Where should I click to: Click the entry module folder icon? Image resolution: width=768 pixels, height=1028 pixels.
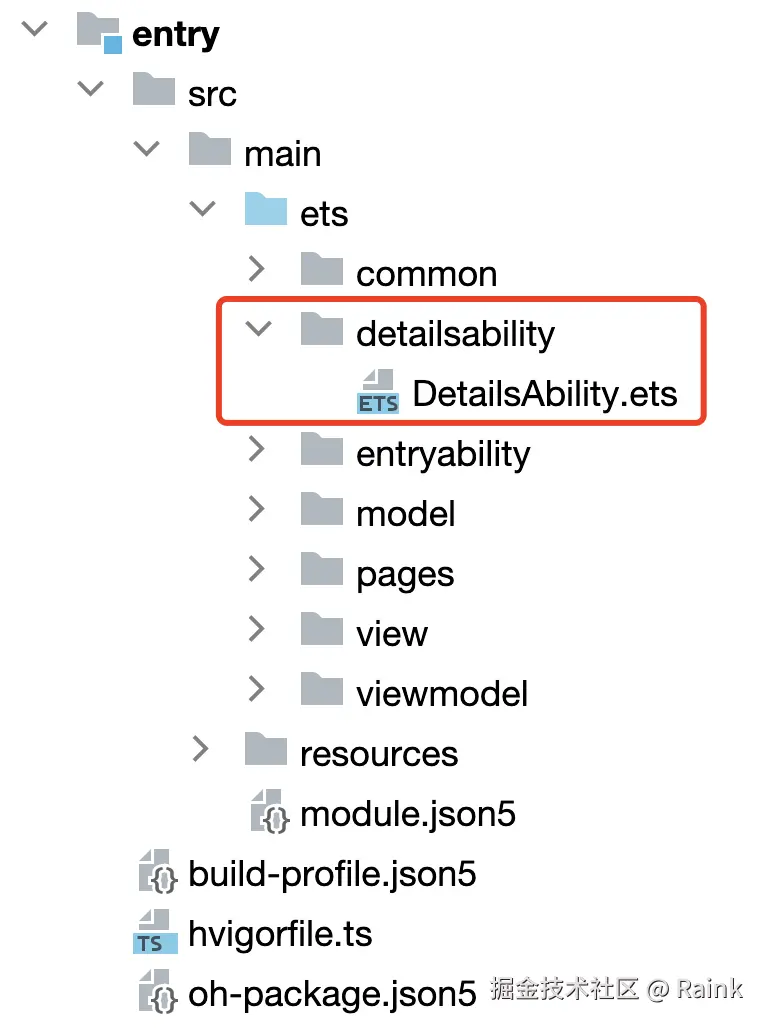[x=100, y=33]
